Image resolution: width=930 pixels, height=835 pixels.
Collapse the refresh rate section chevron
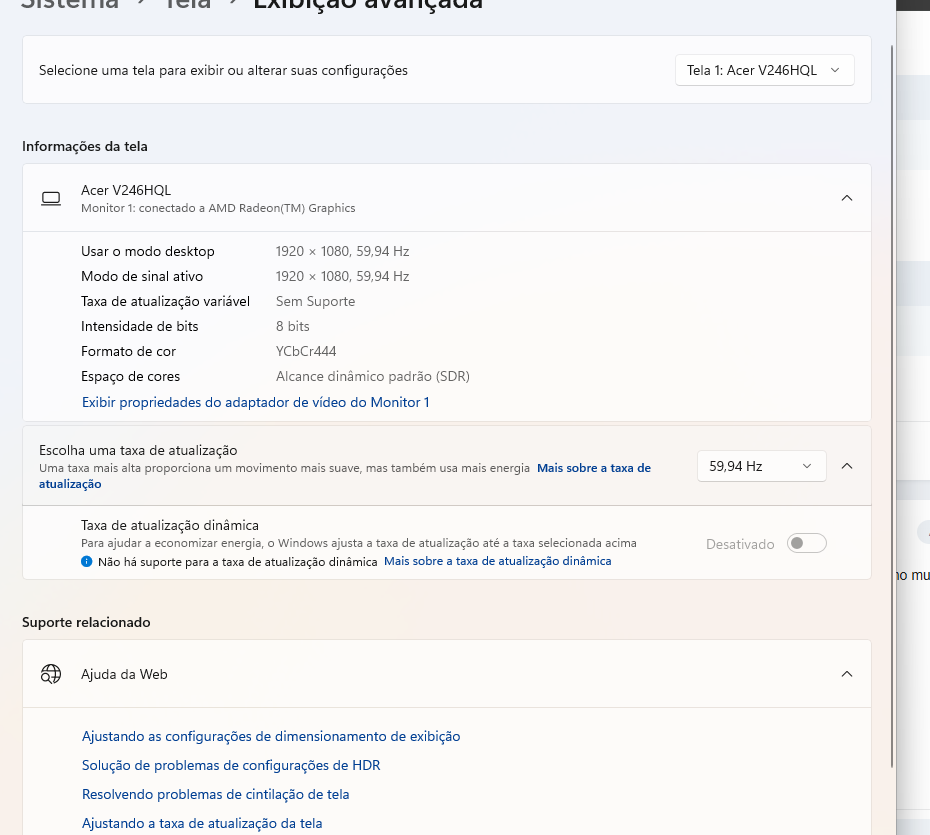coord(846,466)
